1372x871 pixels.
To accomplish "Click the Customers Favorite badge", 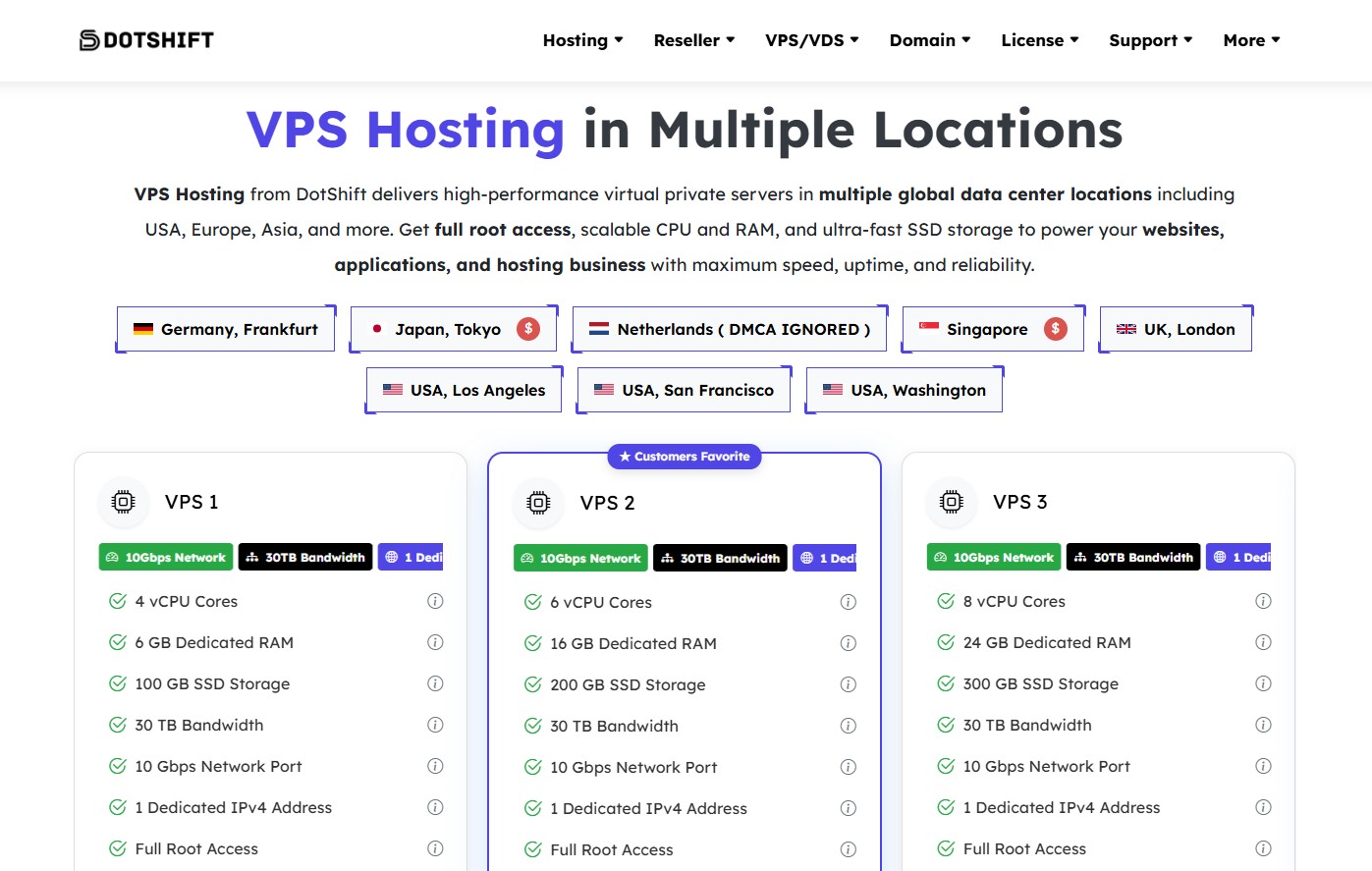I will (685, 457).
